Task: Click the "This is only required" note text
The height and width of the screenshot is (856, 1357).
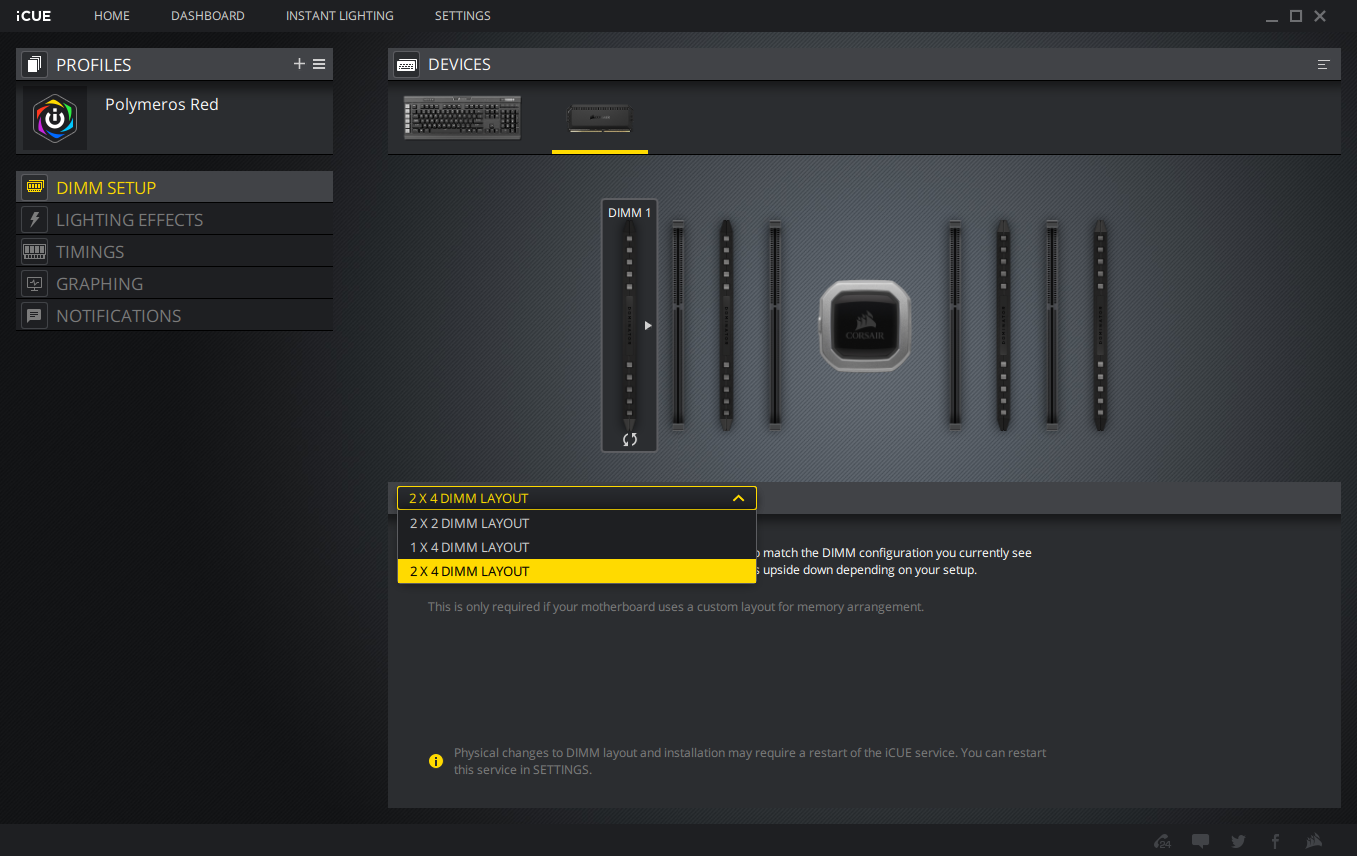Action: (676, 607)
